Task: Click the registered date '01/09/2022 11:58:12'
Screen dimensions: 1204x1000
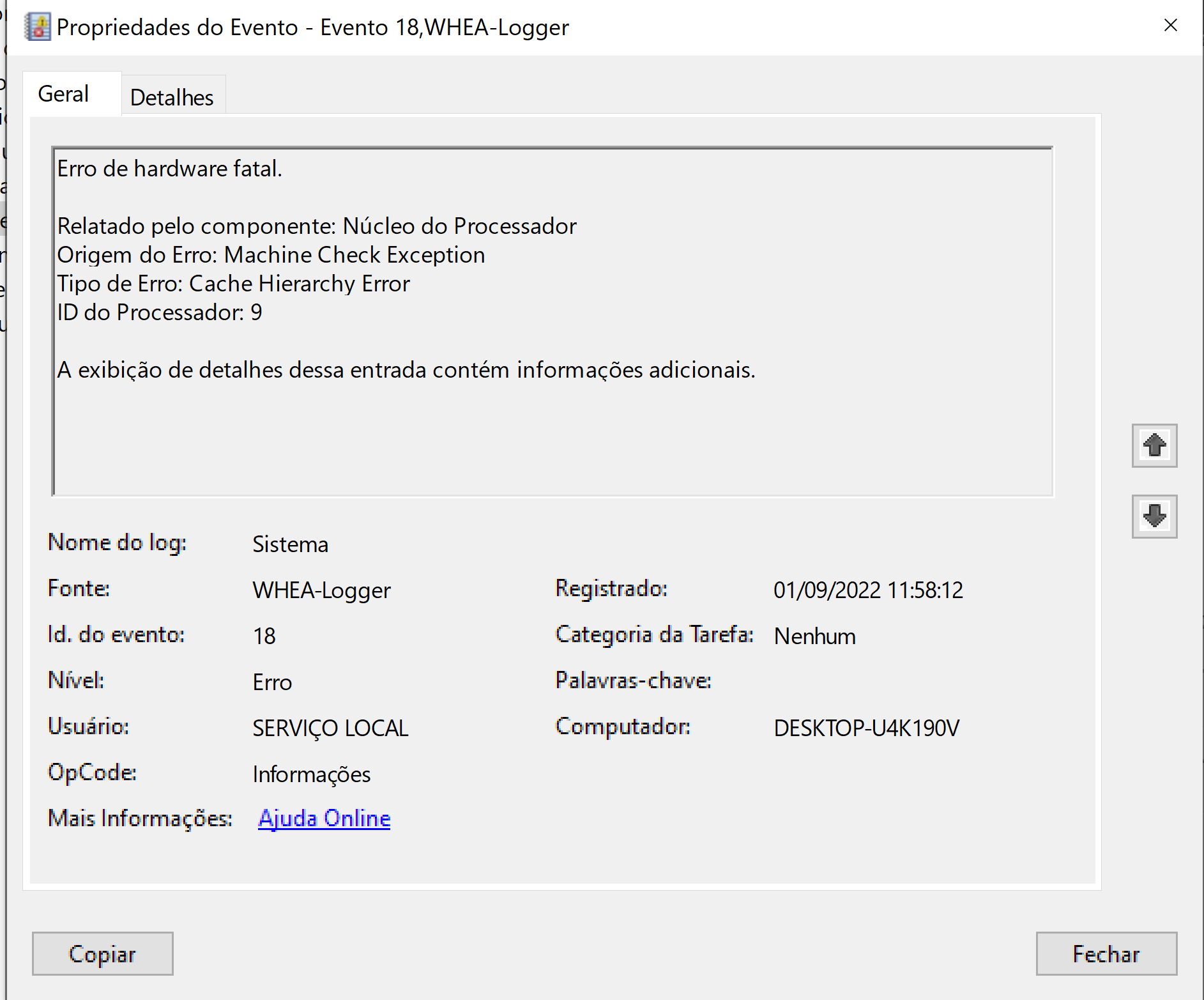Action: [x=868, y=590]
